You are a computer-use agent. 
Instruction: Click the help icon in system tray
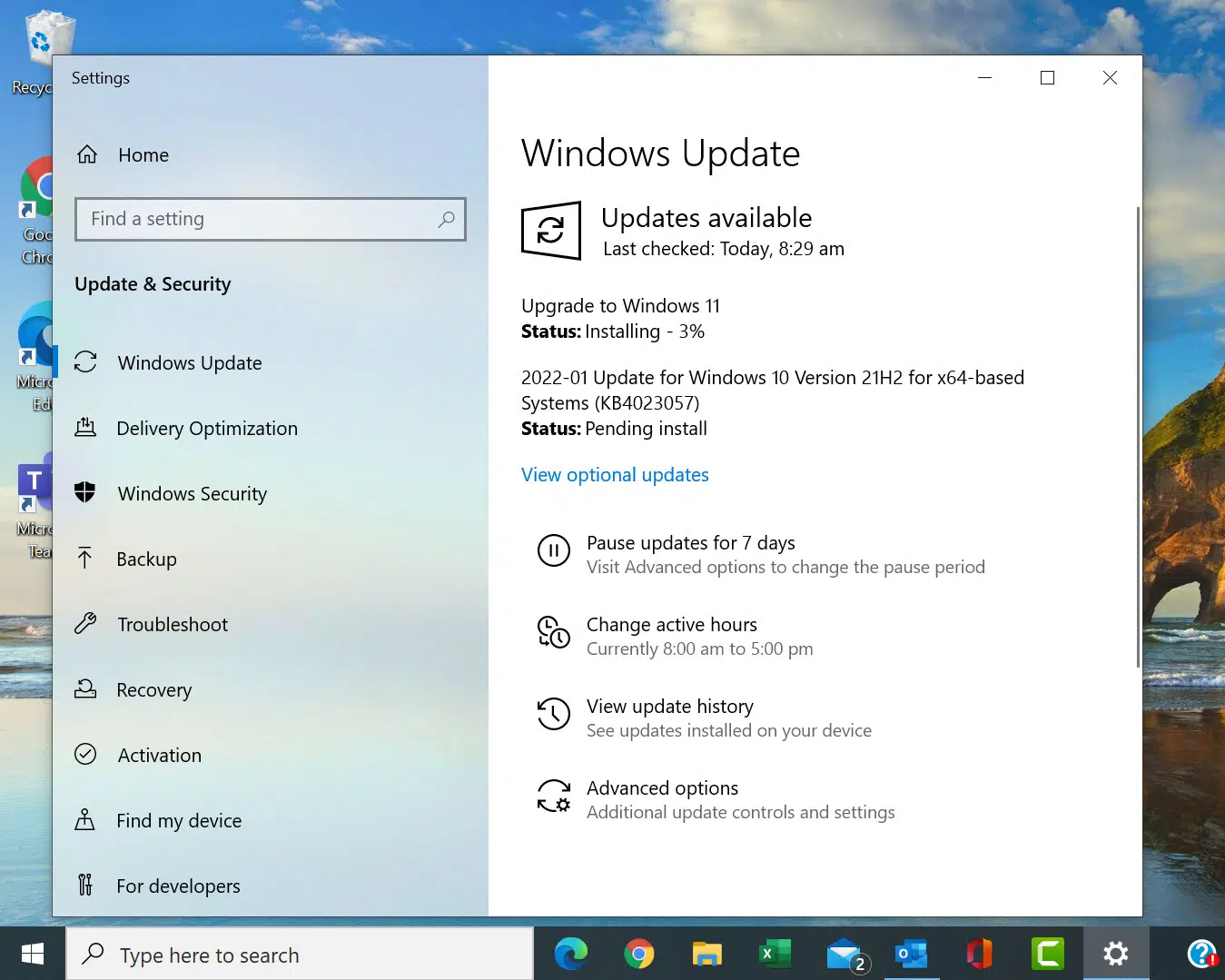click(x=1202, y=954)
